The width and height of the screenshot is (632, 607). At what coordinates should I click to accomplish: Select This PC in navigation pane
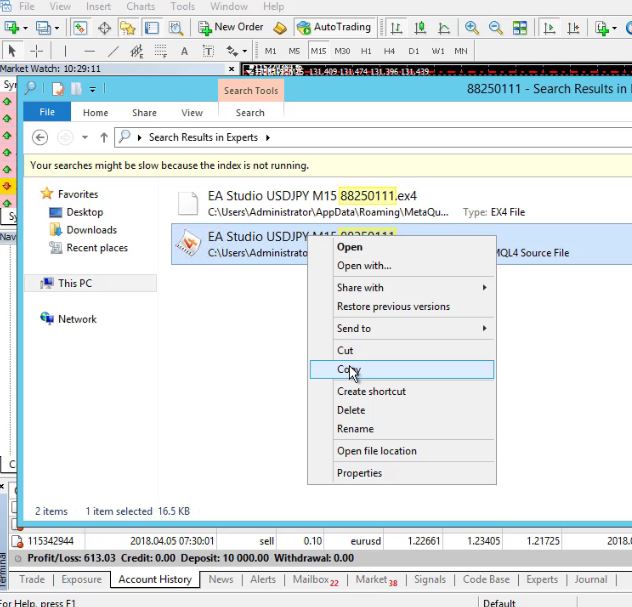coord(90,283)
